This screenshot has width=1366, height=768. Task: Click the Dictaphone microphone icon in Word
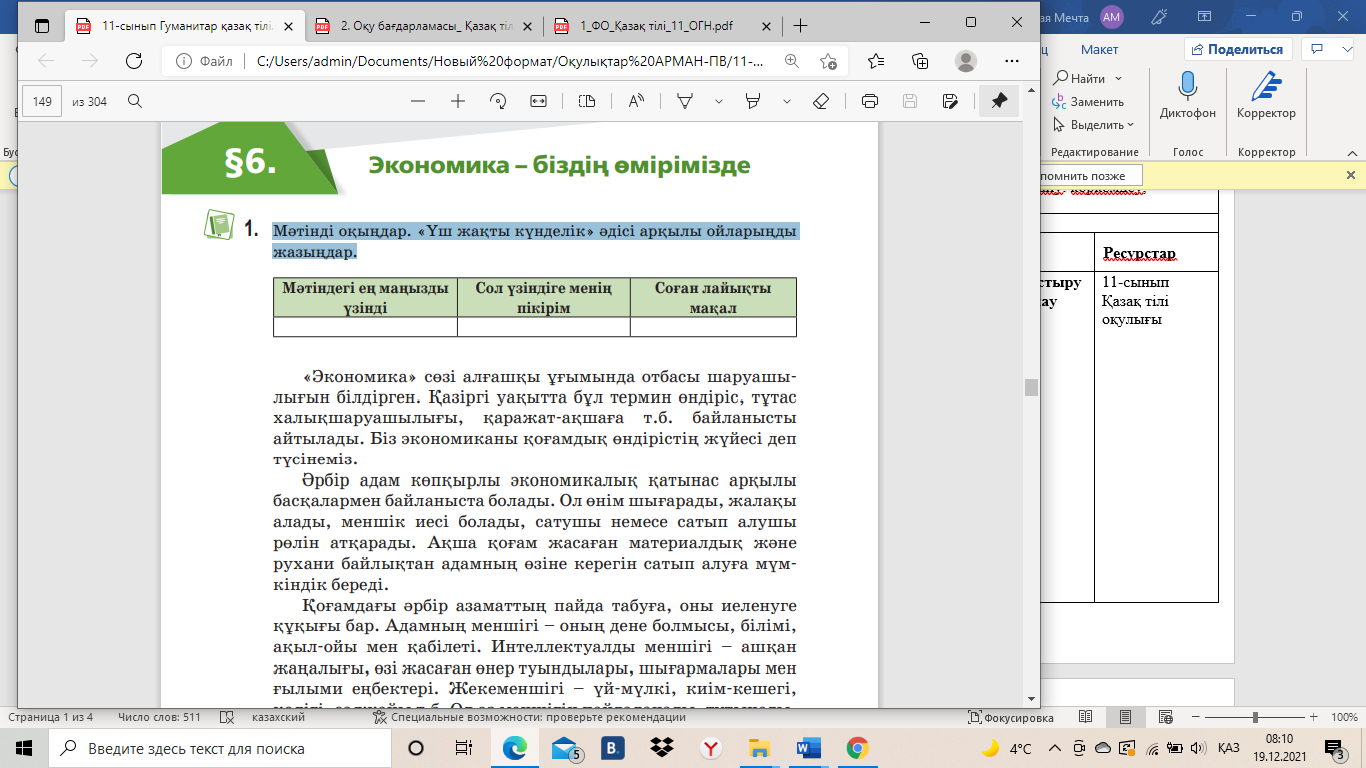1188,88
